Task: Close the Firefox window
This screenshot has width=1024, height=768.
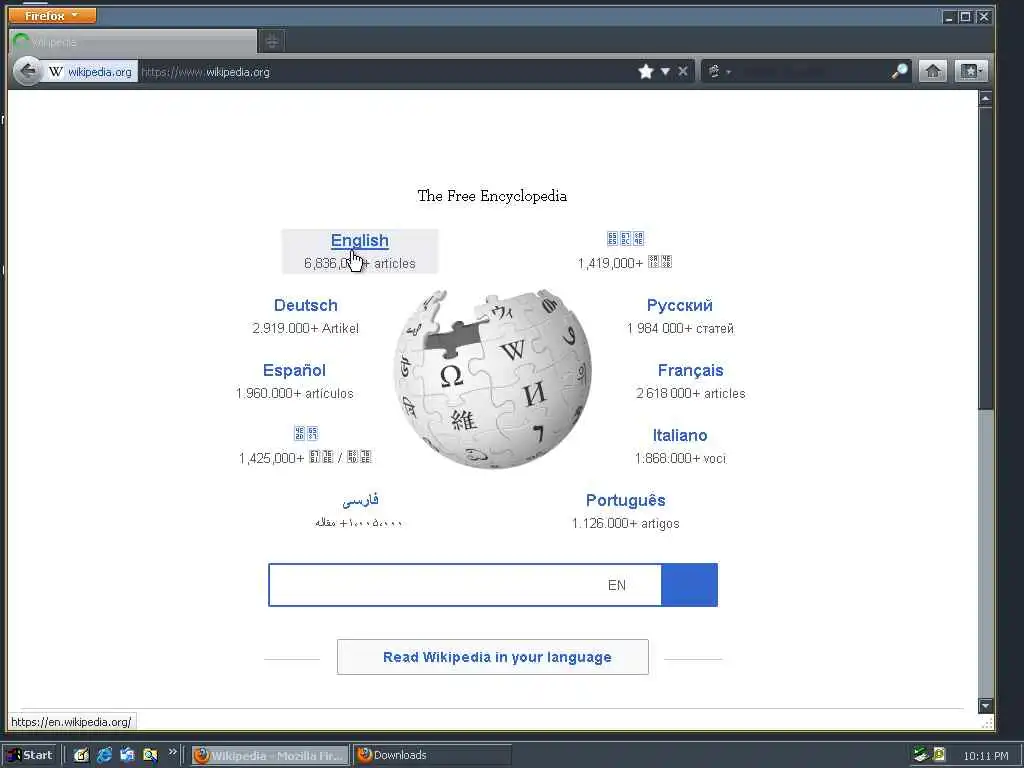Action: coord(983,17)
